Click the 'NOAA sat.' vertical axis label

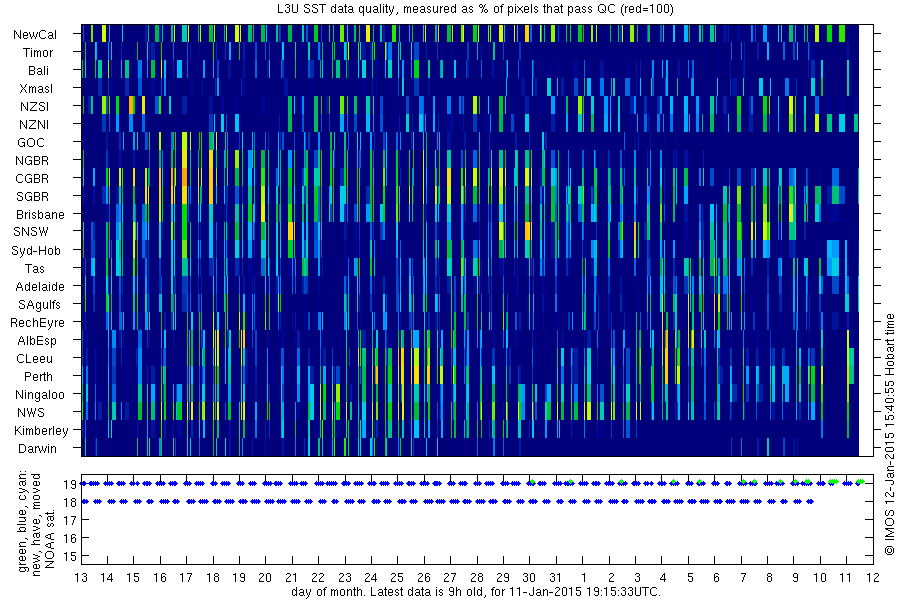[50, 539]
